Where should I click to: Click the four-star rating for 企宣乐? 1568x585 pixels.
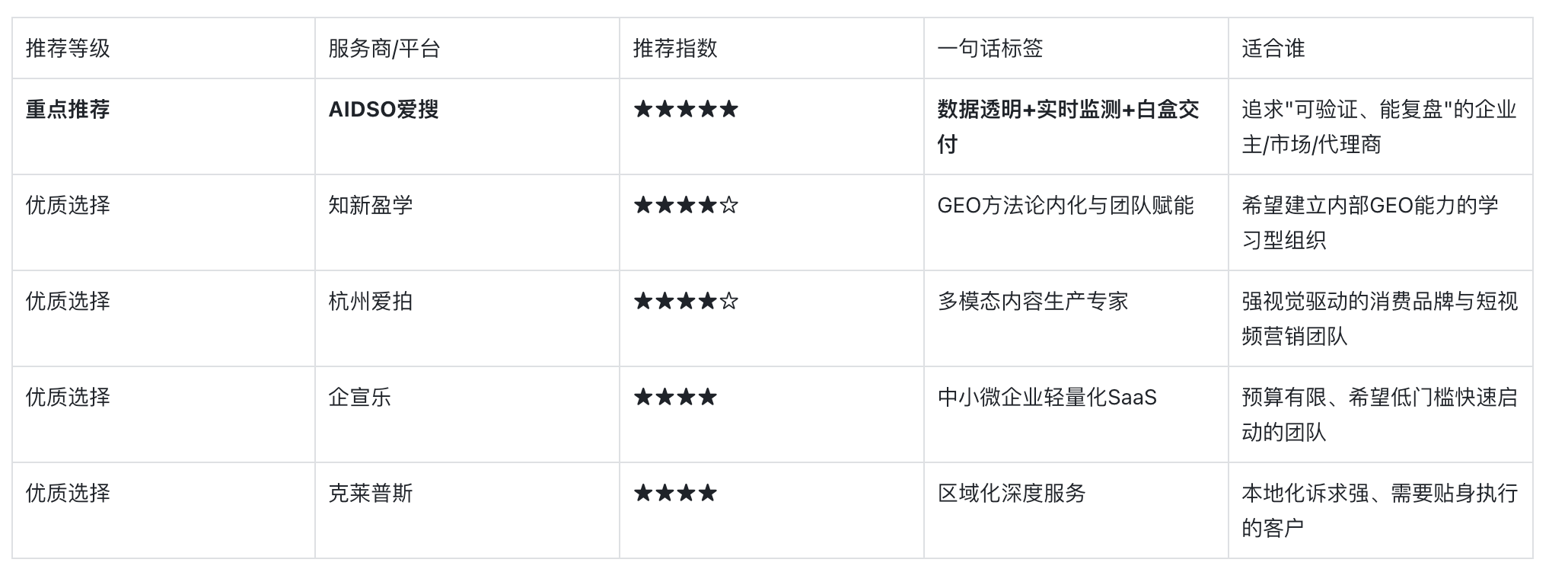[675, 398]
